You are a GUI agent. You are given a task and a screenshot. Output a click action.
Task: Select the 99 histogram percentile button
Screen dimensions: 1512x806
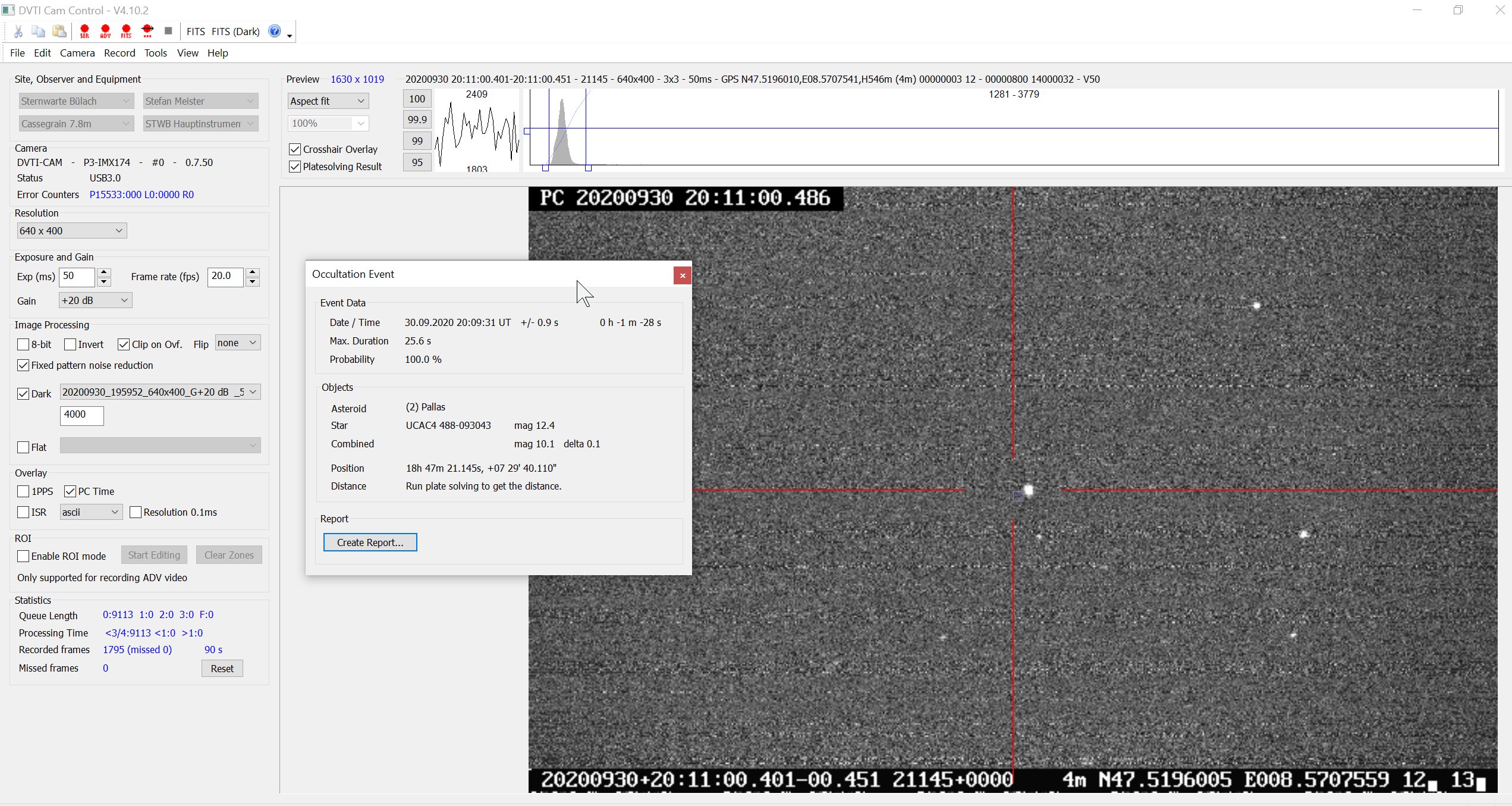pos(417,141)
